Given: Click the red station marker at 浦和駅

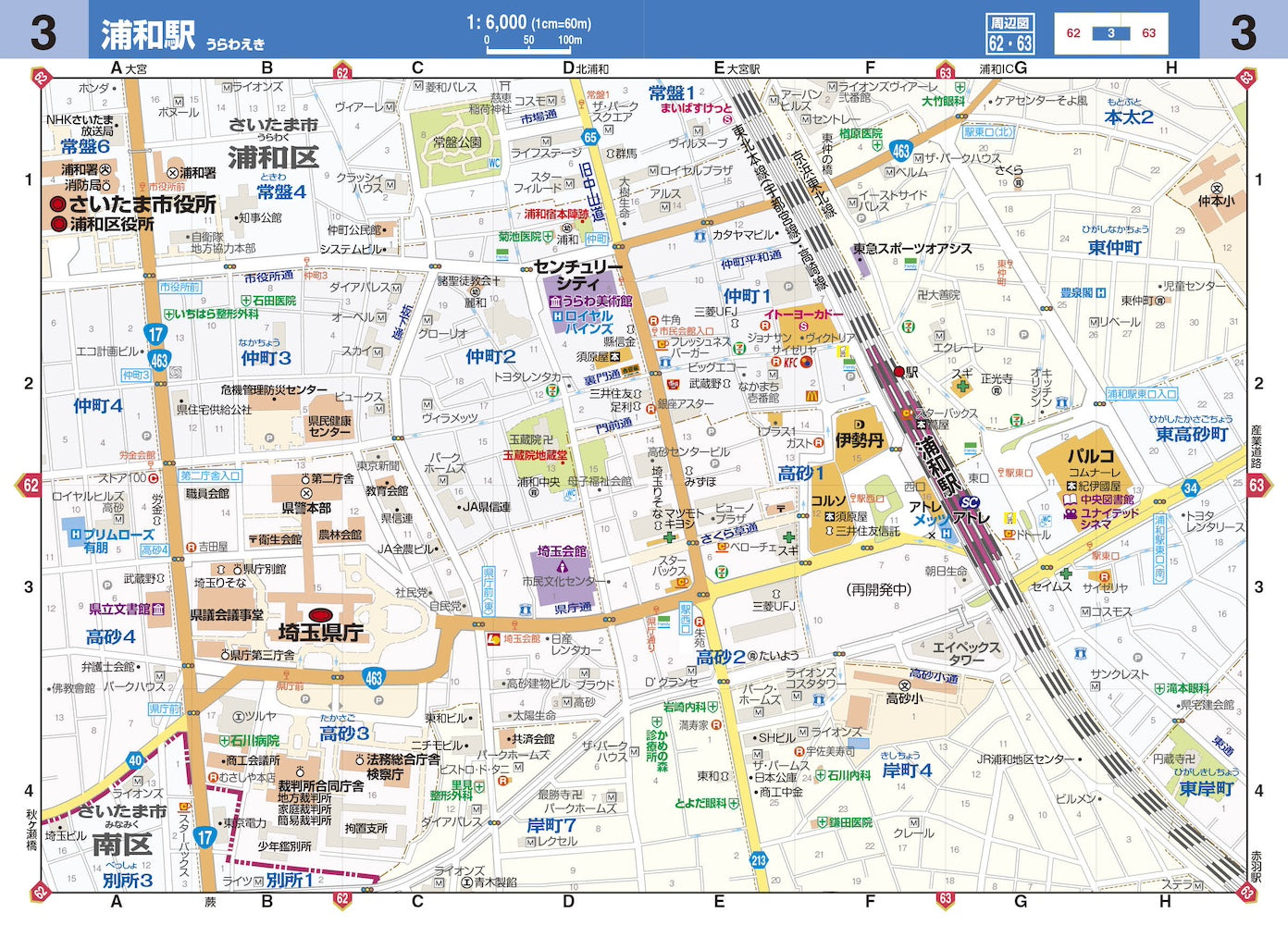Looking at the screenshot, I should point(899,373).
